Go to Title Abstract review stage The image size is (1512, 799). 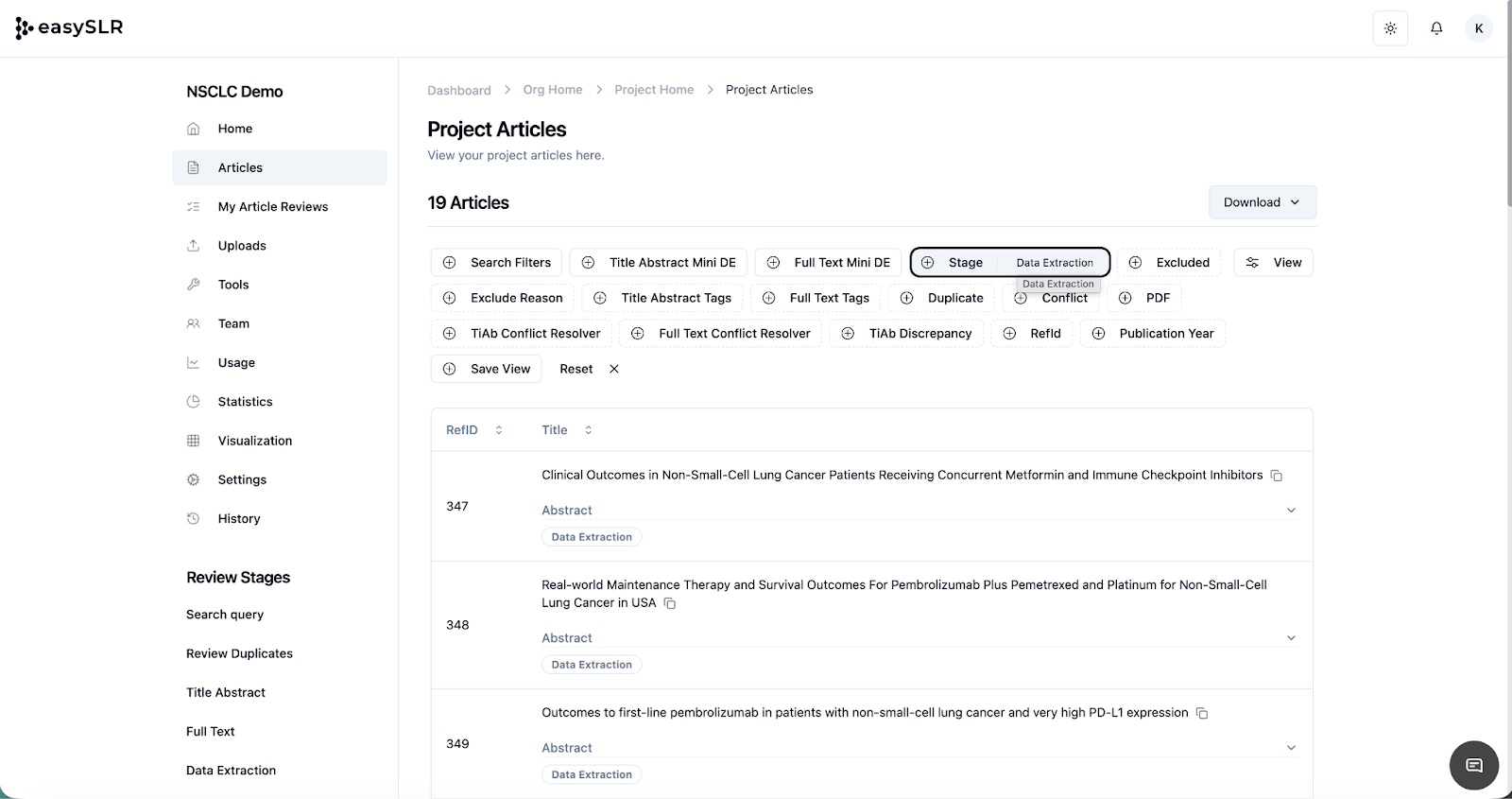click(226, 692)
